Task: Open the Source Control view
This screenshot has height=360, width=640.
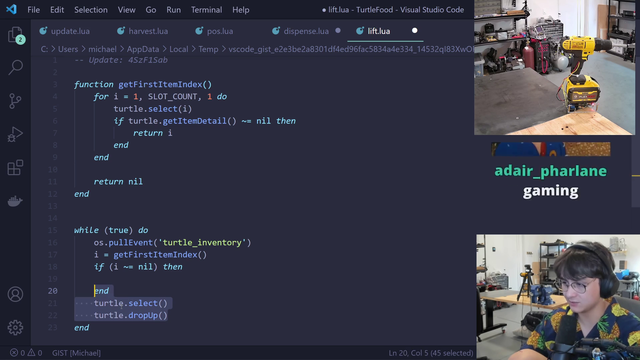Action: coord(15,101)
